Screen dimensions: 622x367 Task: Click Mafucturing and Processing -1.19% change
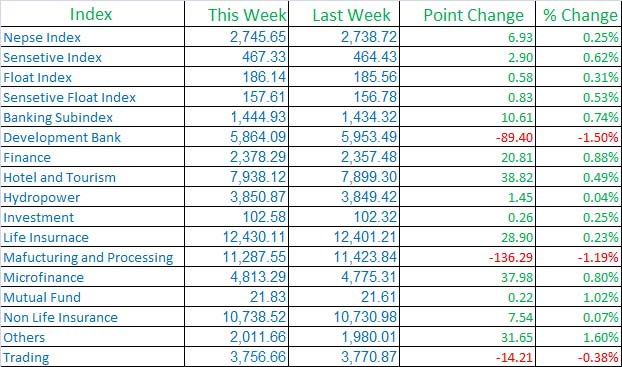click(x=598, y=257)
